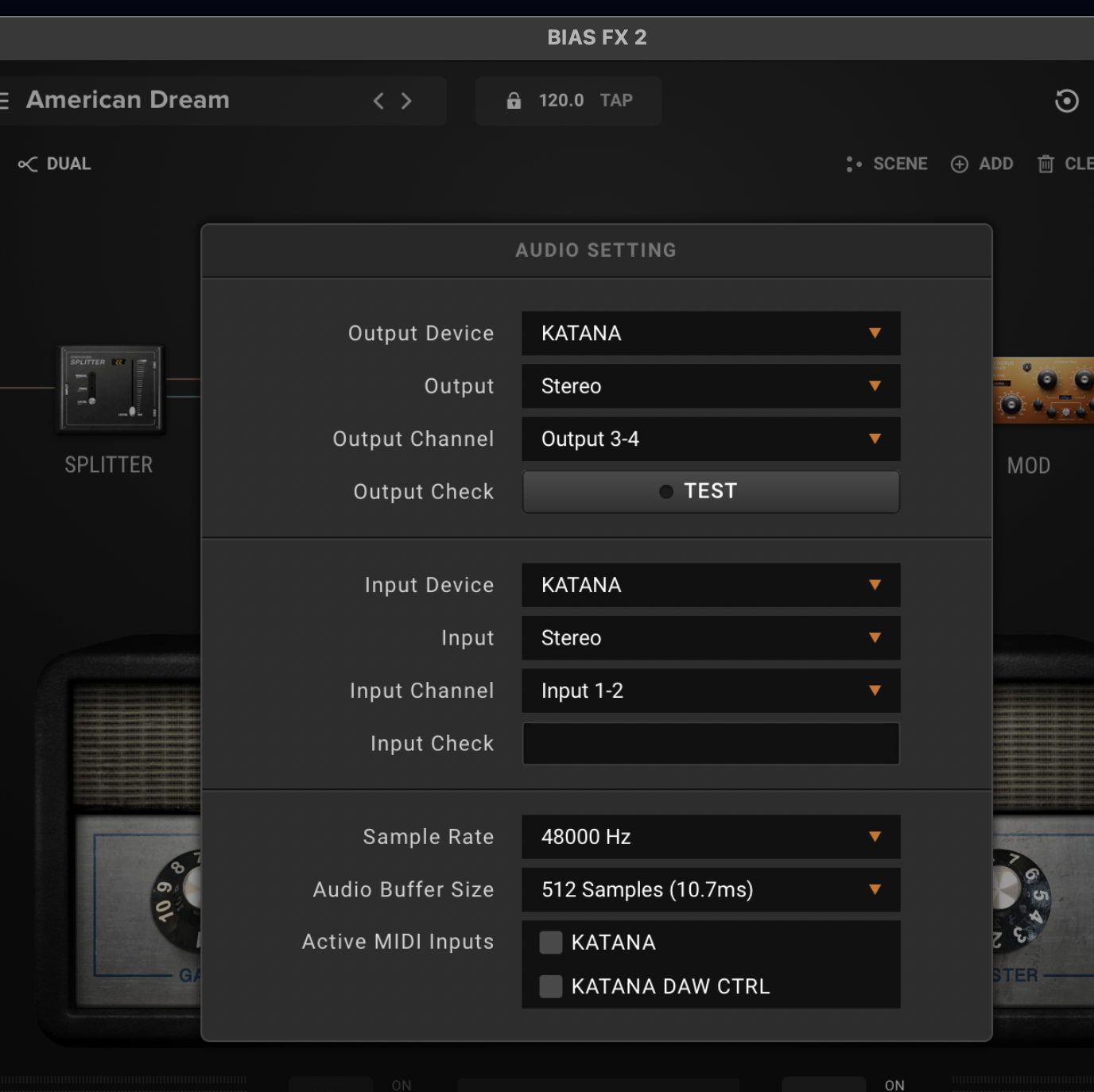This screenshot has height=1092, width=1094.
Task: Click the BIAS FX 2 window title
Action: click(597, 37)
